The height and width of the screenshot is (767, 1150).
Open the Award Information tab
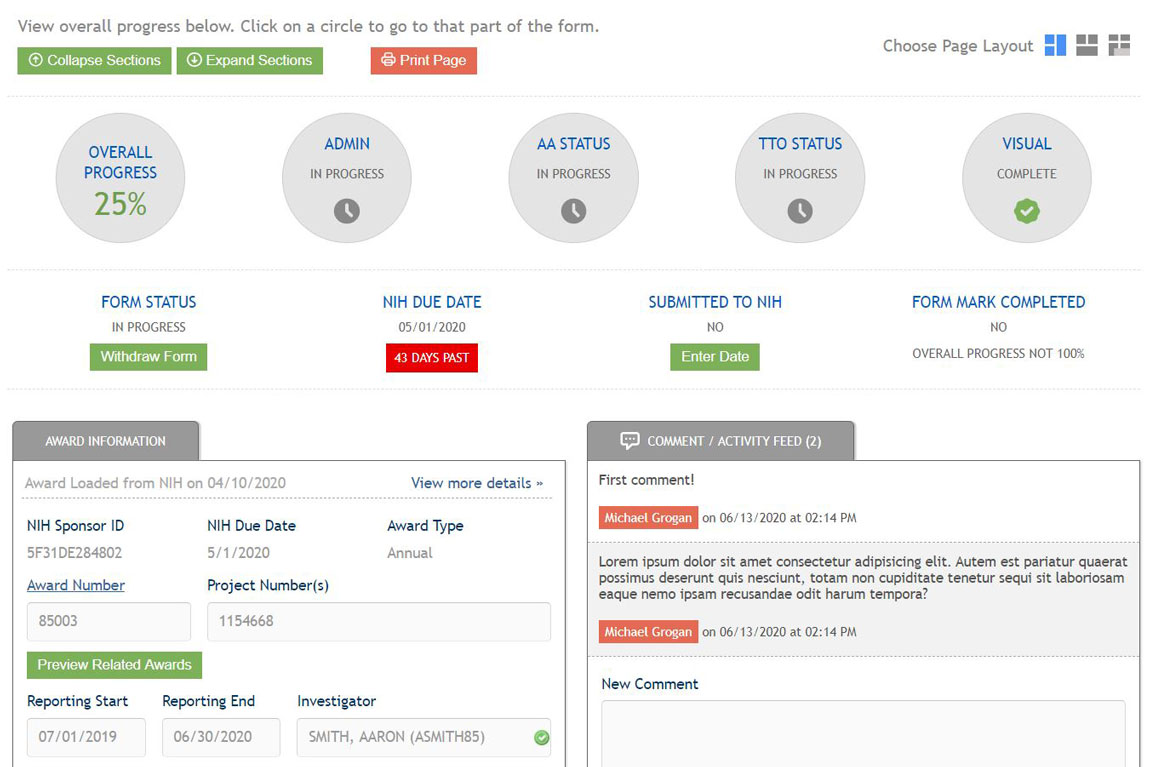[x=105, y=441]
